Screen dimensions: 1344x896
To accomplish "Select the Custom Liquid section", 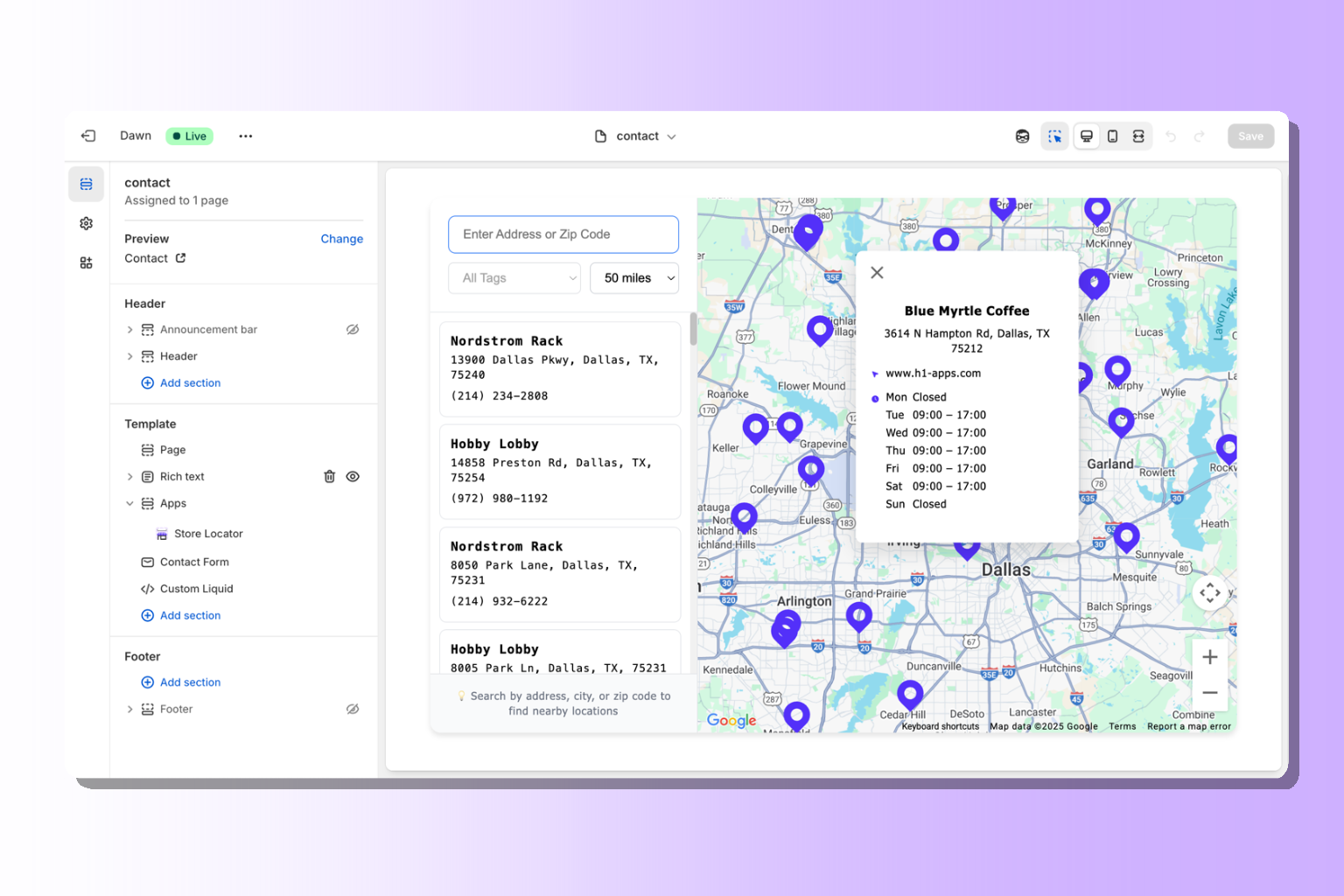I will tap(196, 589).
